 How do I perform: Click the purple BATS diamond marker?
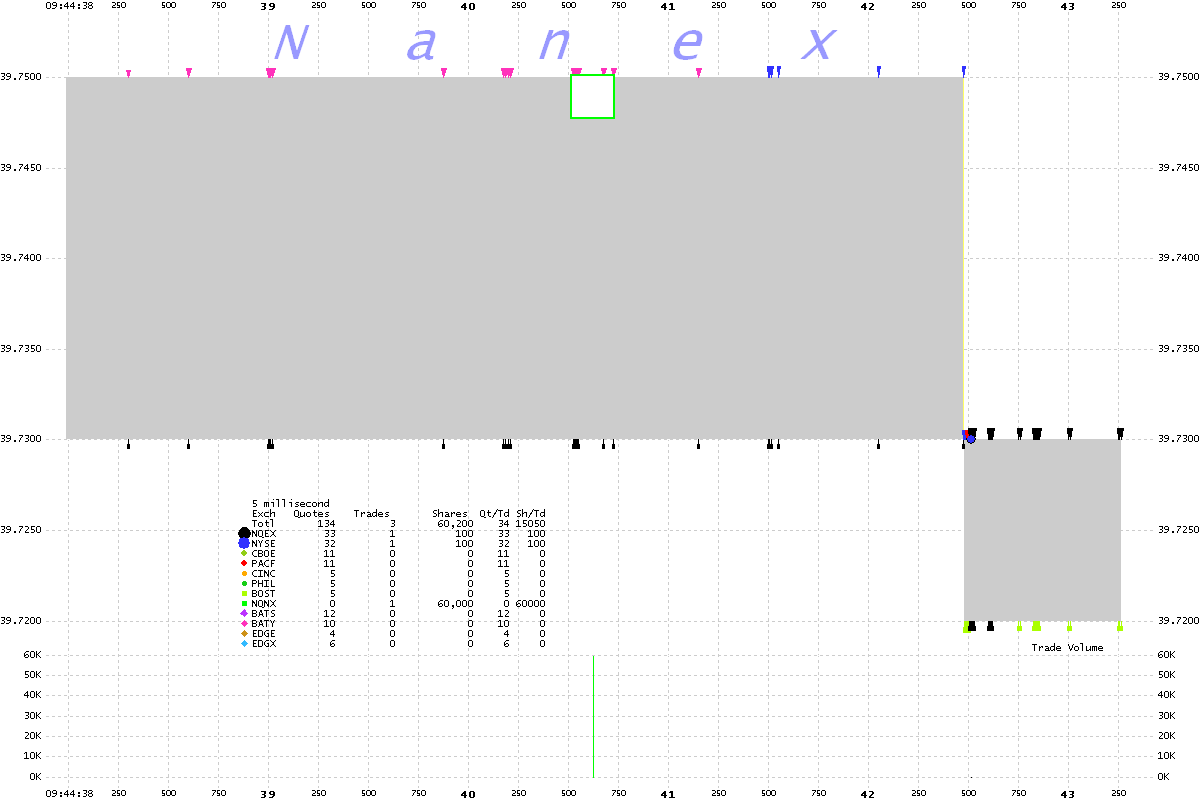[244, 613]
